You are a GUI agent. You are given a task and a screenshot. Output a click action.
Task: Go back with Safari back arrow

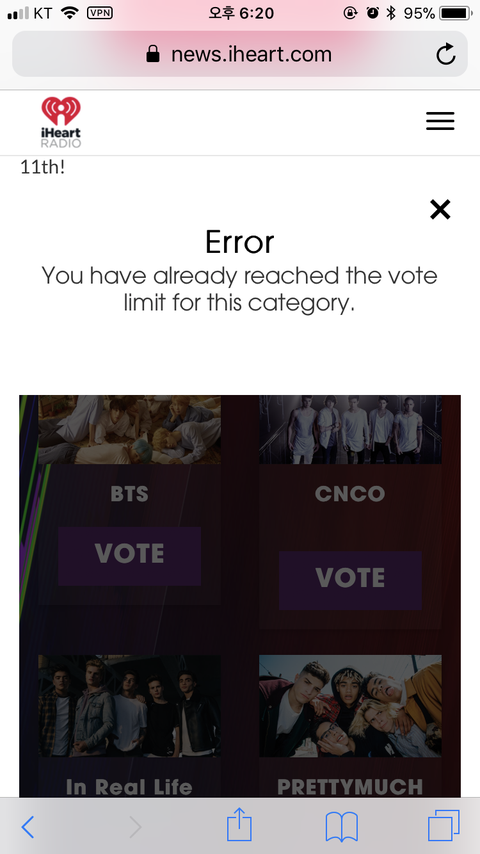point(28,827)
